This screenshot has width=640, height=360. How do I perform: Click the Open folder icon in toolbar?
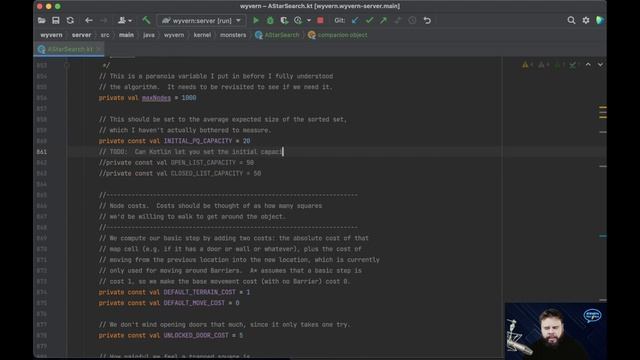click(42, 20)
